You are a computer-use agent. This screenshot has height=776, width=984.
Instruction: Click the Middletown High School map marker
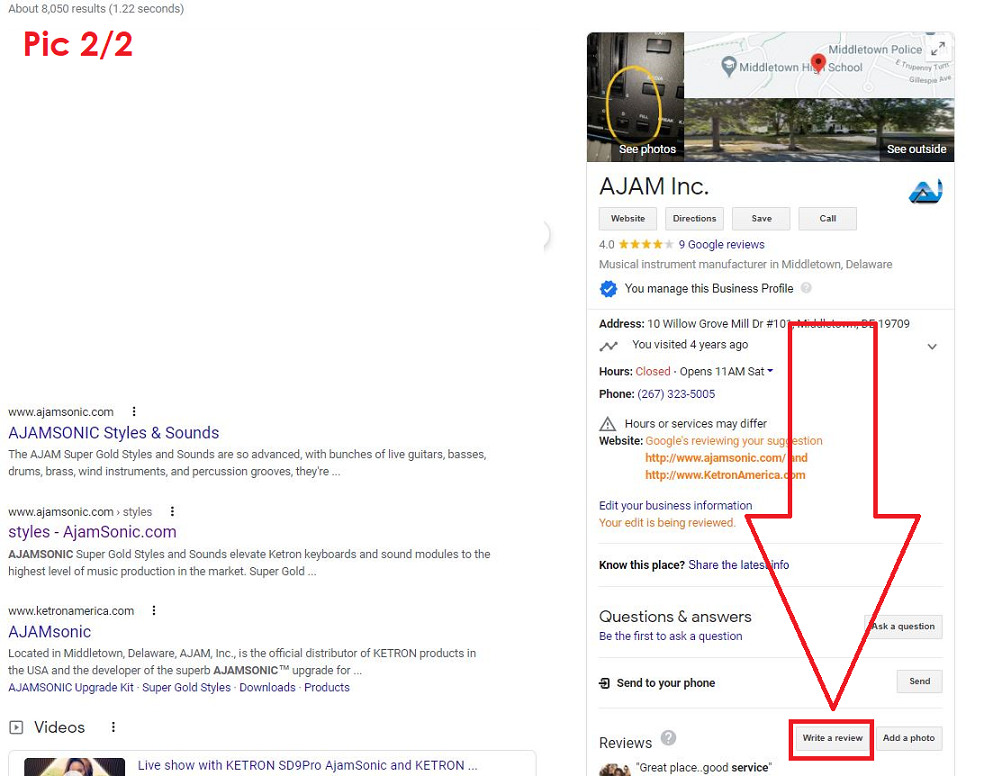coord(729,66)
